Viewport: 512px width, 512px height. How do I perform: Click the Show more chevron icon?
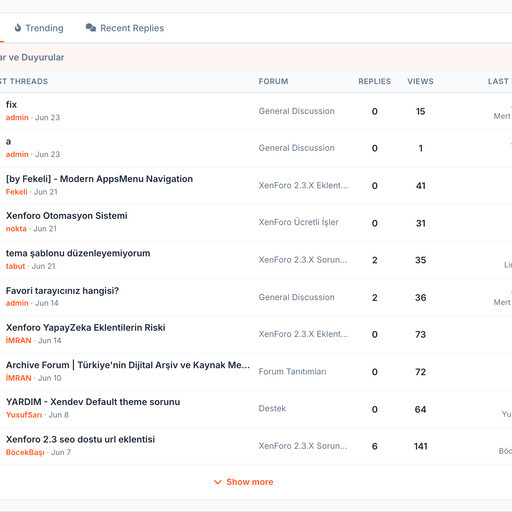click(x=218, y=482)
